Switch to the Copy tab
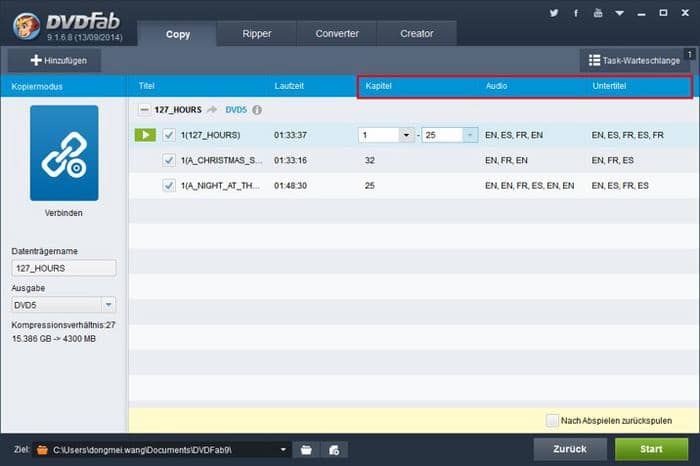Screen dimensions: 700x466 pyautogui.click(x=178, y=34)
